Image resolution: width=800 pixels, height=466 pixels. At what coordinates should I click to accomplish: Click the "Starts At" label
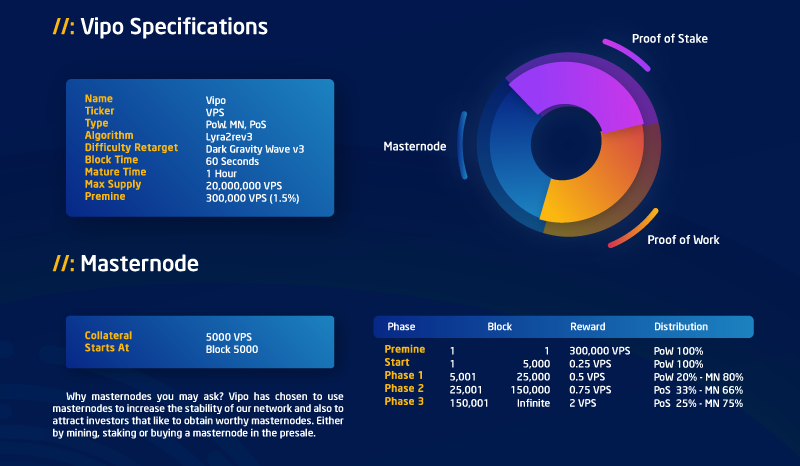[107, 348]
